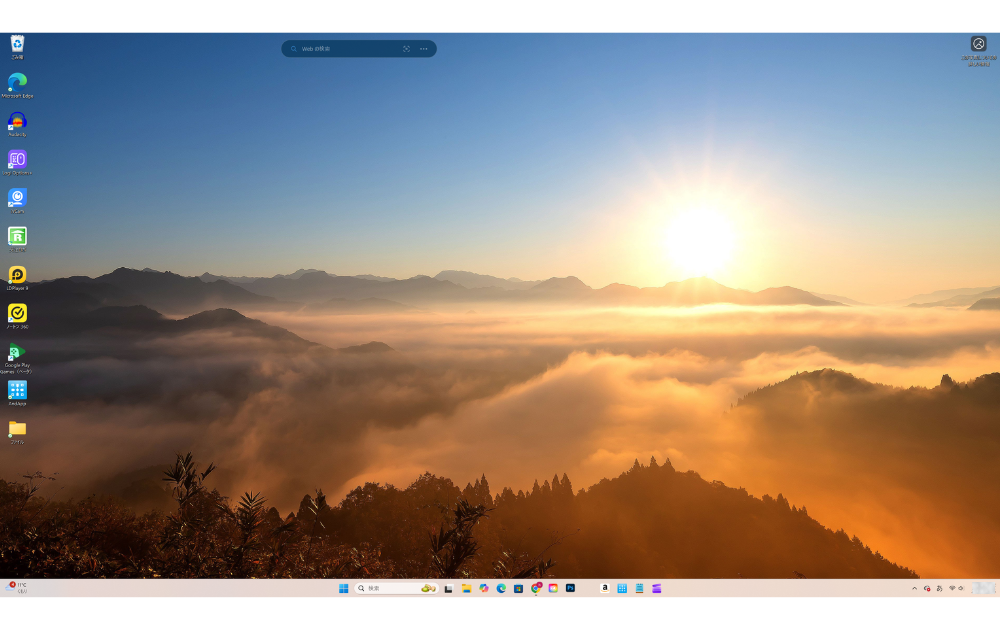1000x630 pixels.
Task: Open File Explorer from the taskbar
Action: click(466, 588)
